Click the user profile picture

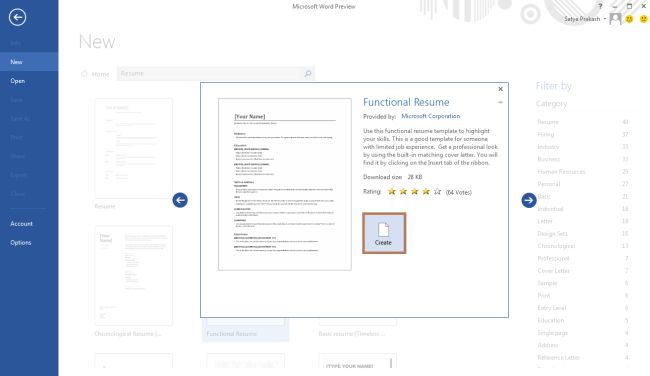pyautogui.click(x=615, y=19)
